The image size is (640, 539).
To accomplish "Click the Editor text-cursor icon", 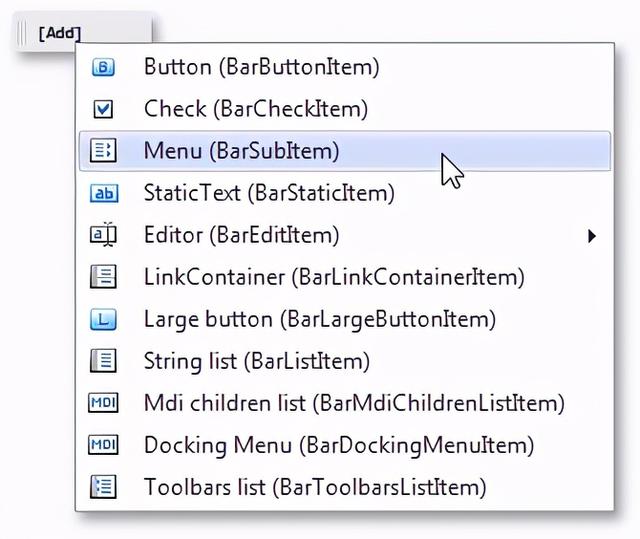I will (x=103, y=235).
